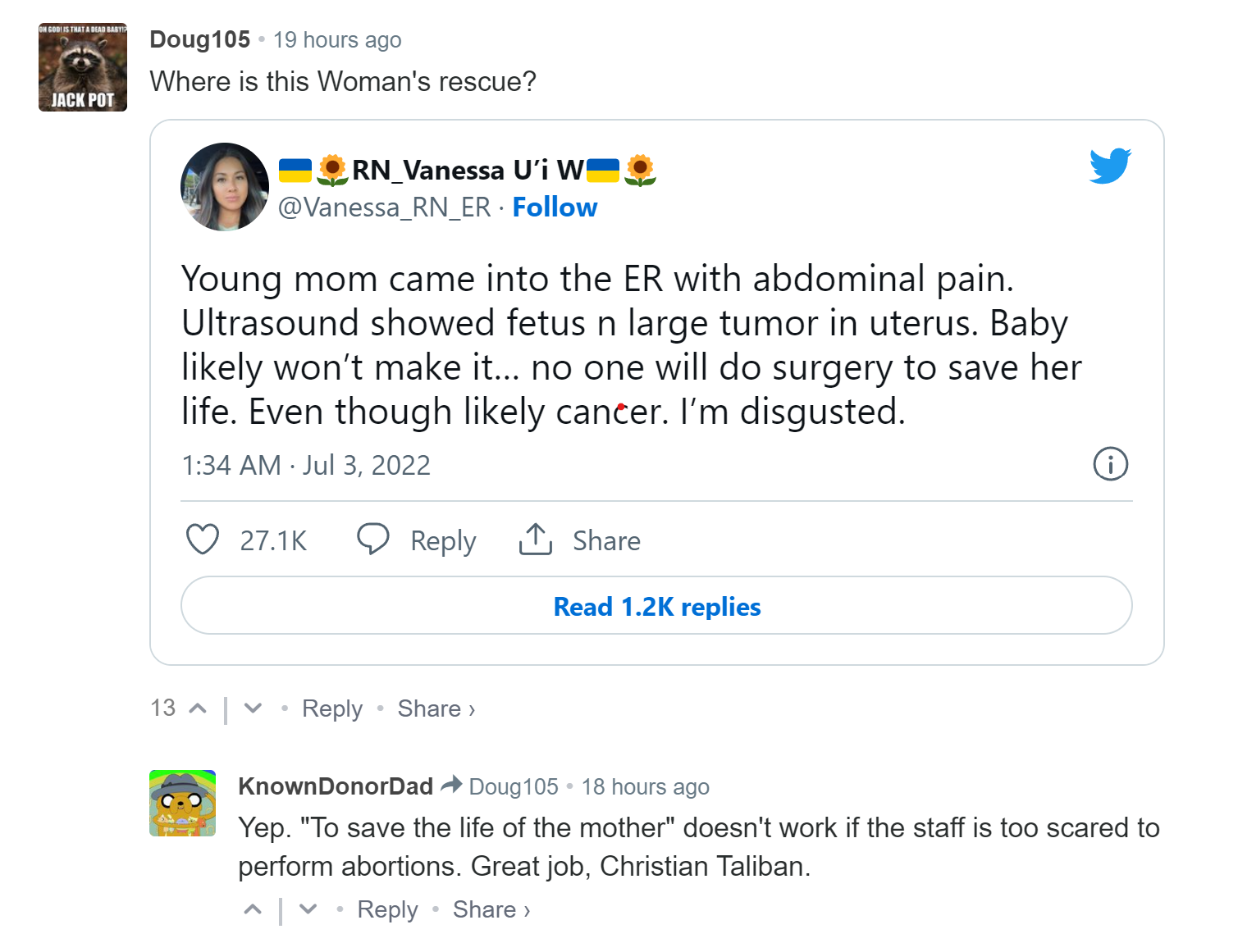This screenshot has width=1238, height=952.
Task: Open the Doug105 username link
Action: (199, 39)
